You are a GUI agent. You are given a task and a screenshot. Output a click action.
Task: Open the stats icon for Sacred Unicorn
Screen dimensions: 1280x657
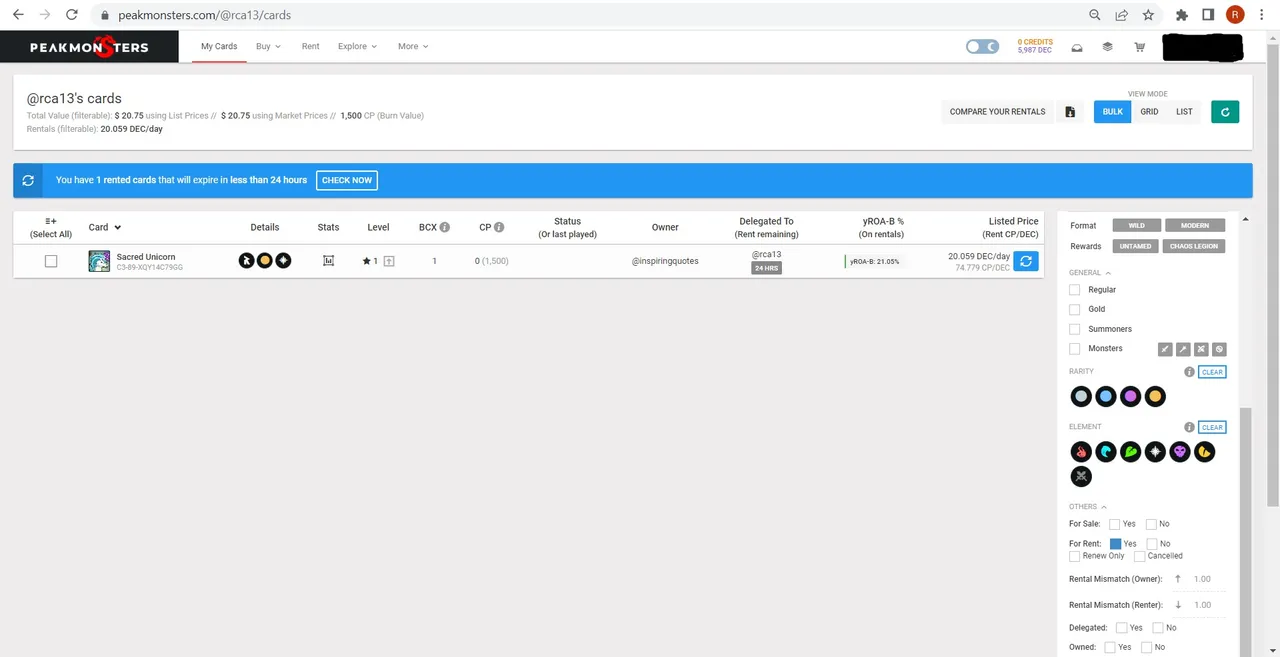click(x=328, y=261)
